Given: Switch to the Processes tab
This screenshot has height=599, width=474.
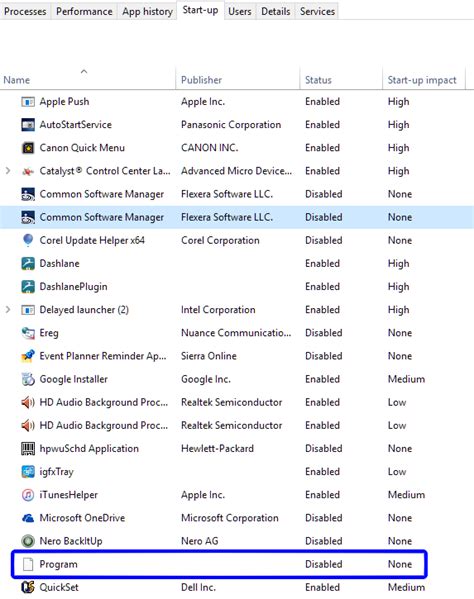Looking at the screenshot, I should (25, 11).
